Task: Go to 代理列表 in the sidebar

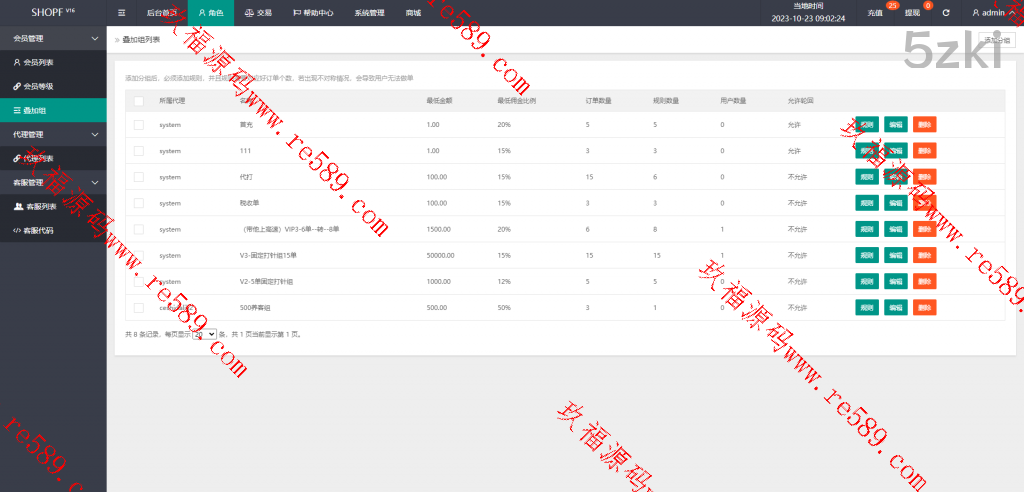Action: click(38, 158)
